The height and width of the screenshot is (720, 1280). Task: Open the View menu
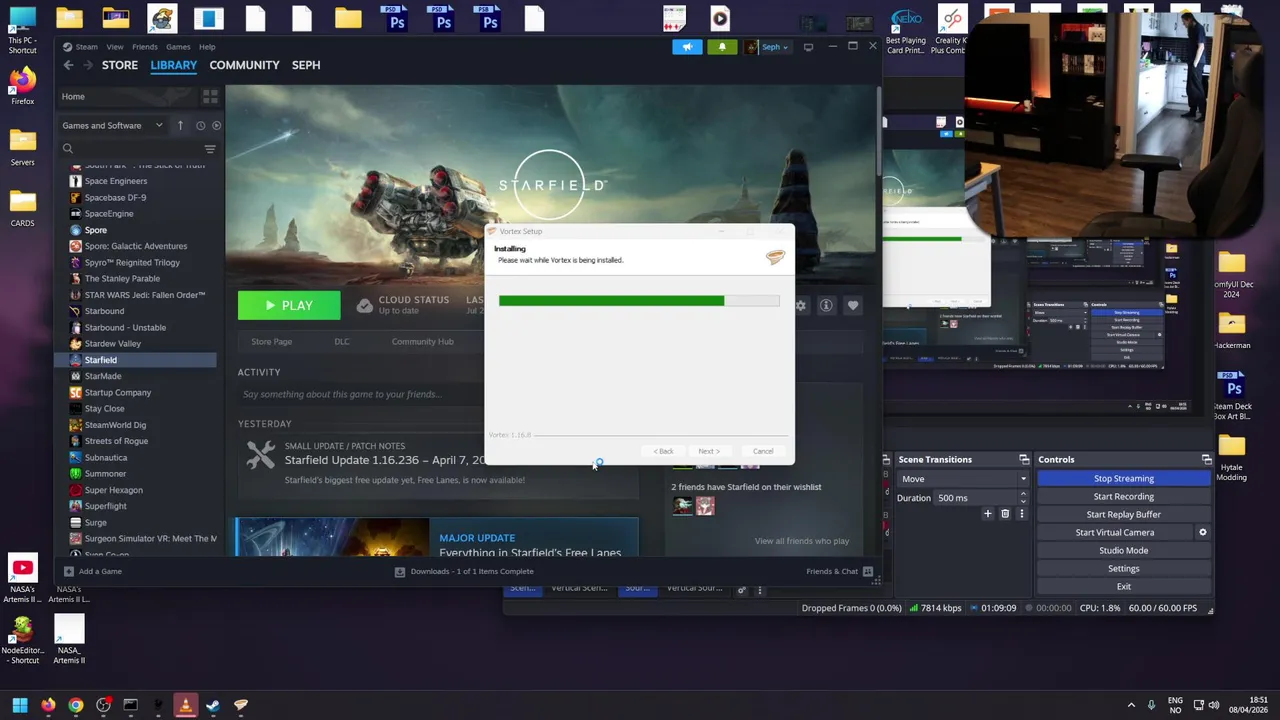tap(115, 47)
